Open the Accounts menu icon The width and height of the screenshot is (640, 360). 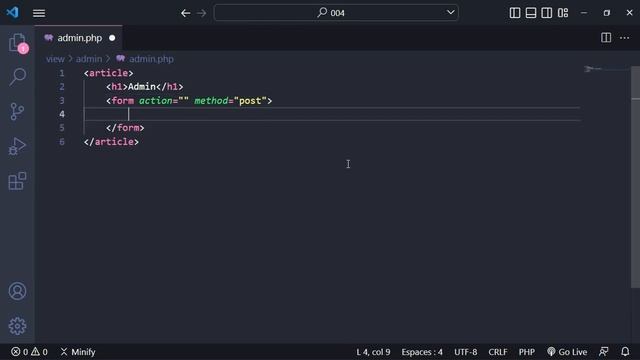click(x=17, y=291)
